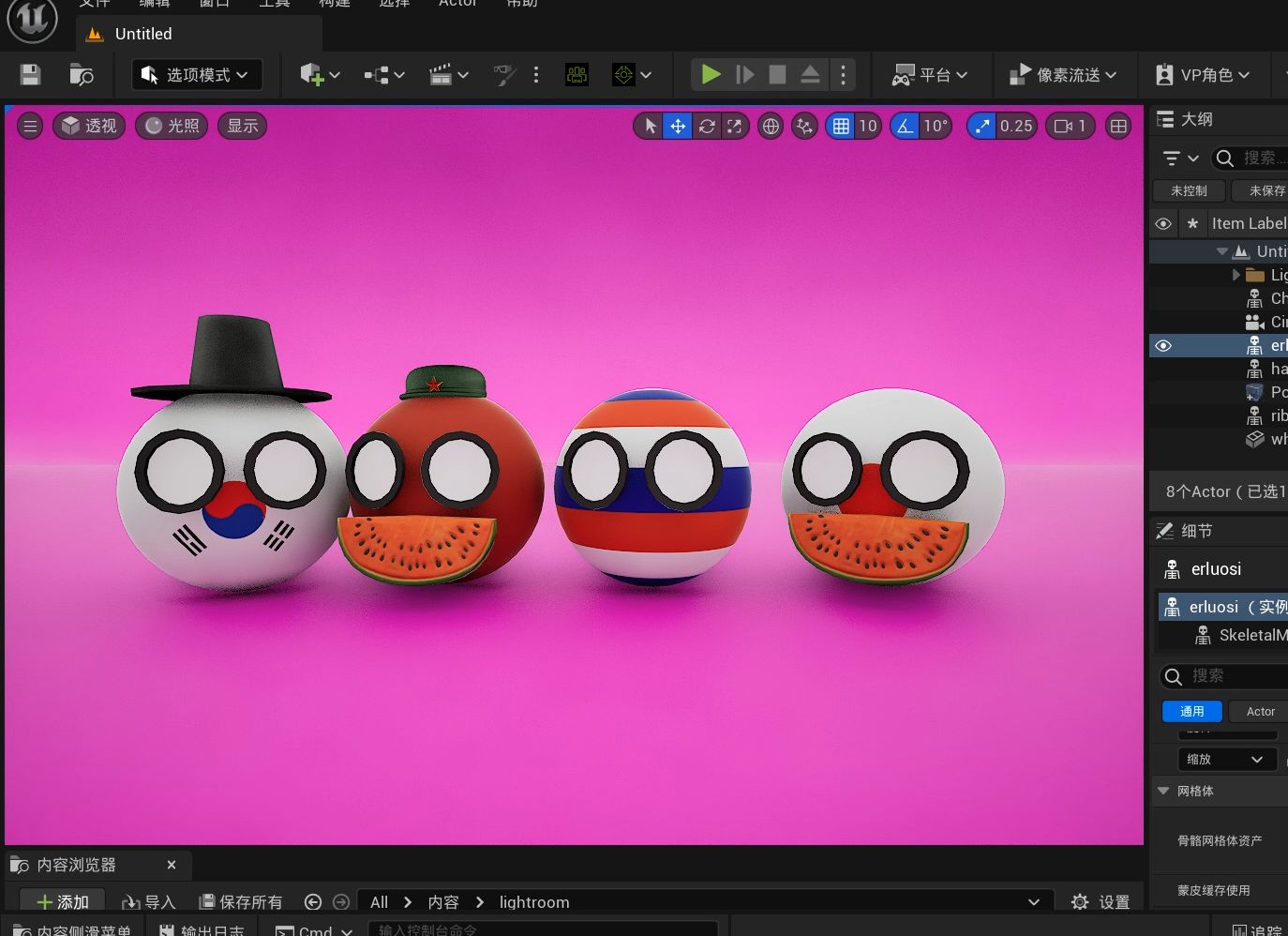This screenshot has height=936, width=1288.
Task: Click the eject playback icon
Action: coord(810,75)
